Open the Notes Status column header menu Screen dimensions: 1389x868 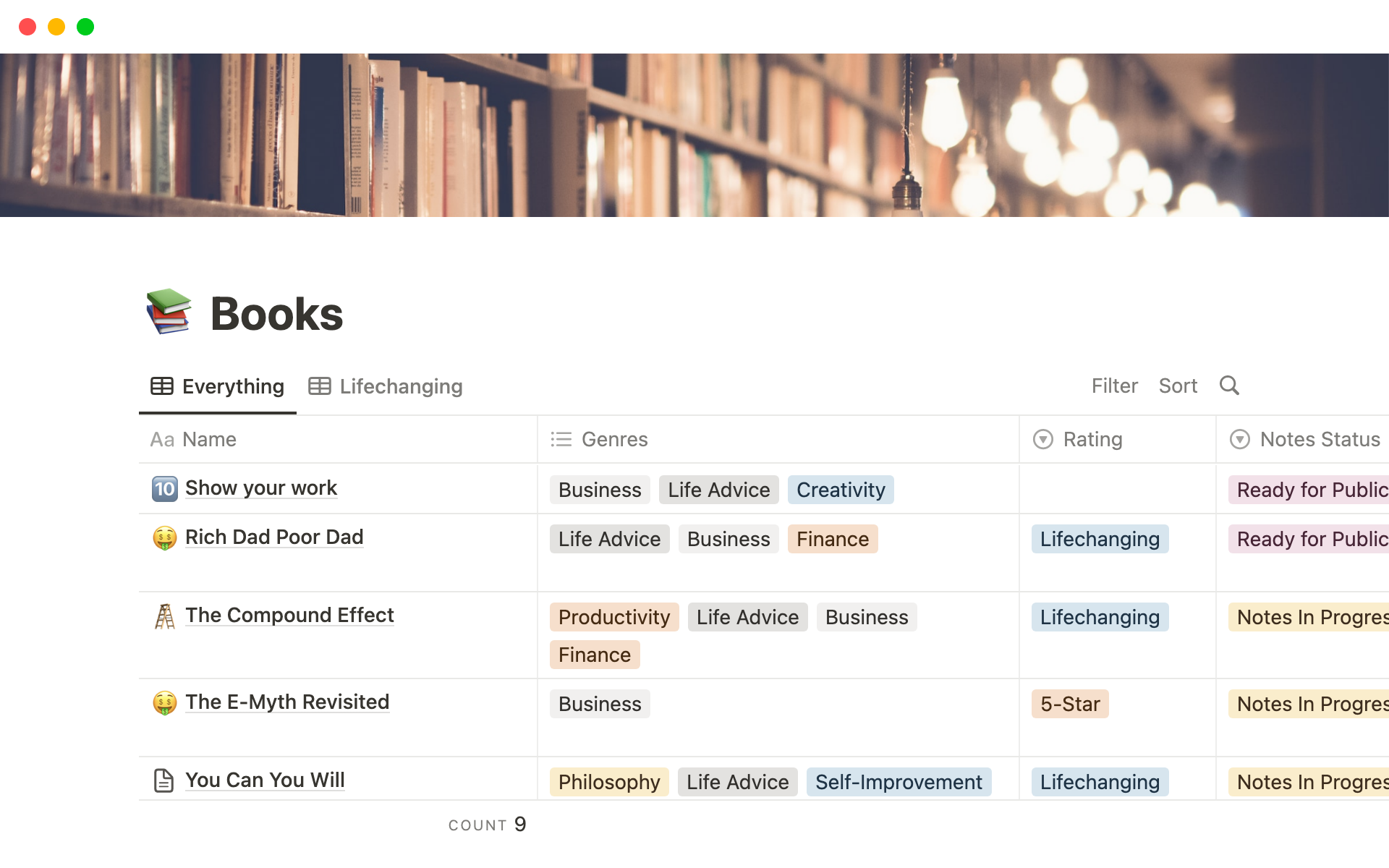coord(1320,439)
